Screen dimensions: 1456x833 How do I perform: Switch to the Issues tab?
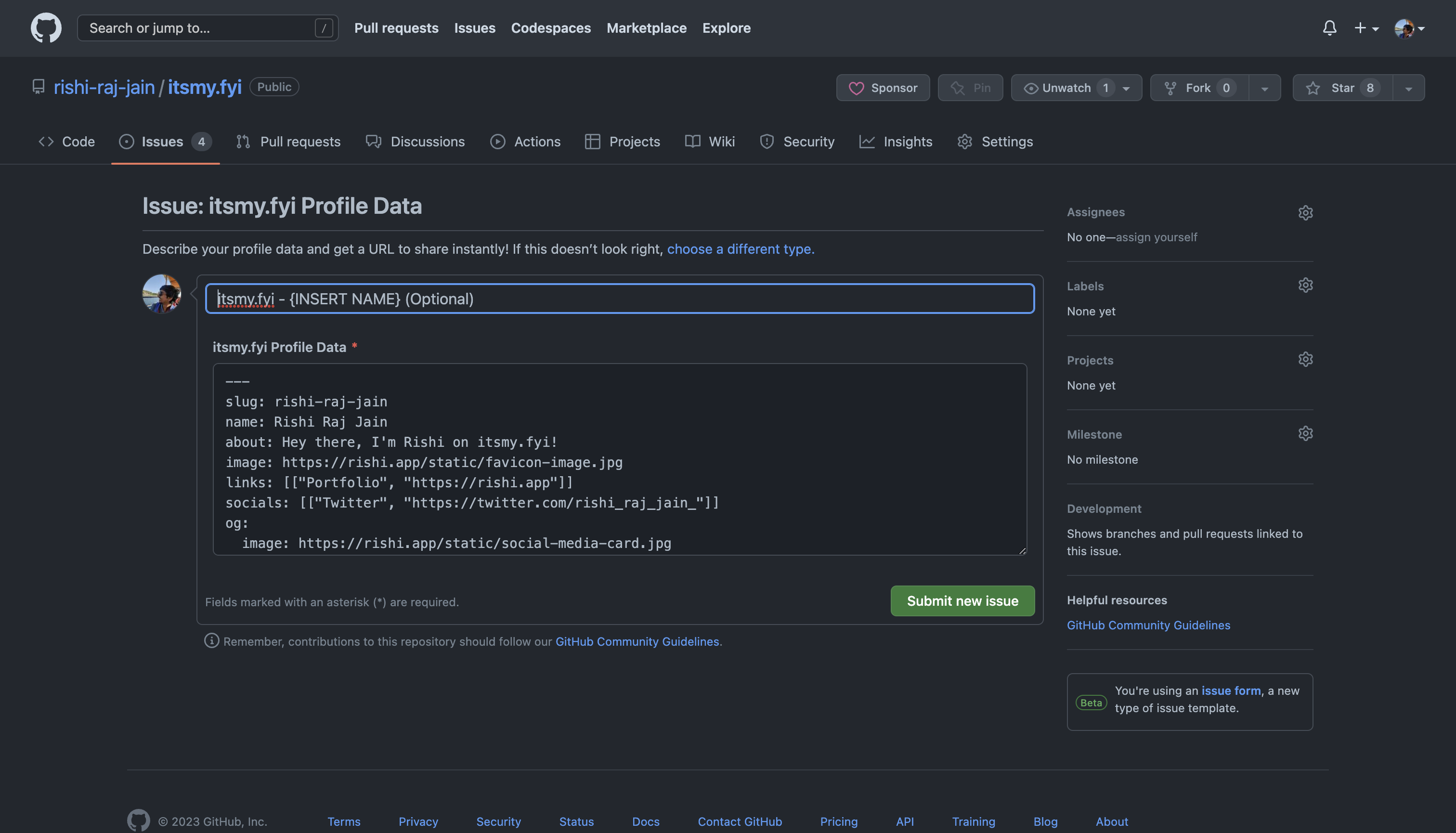click(165, 141)
